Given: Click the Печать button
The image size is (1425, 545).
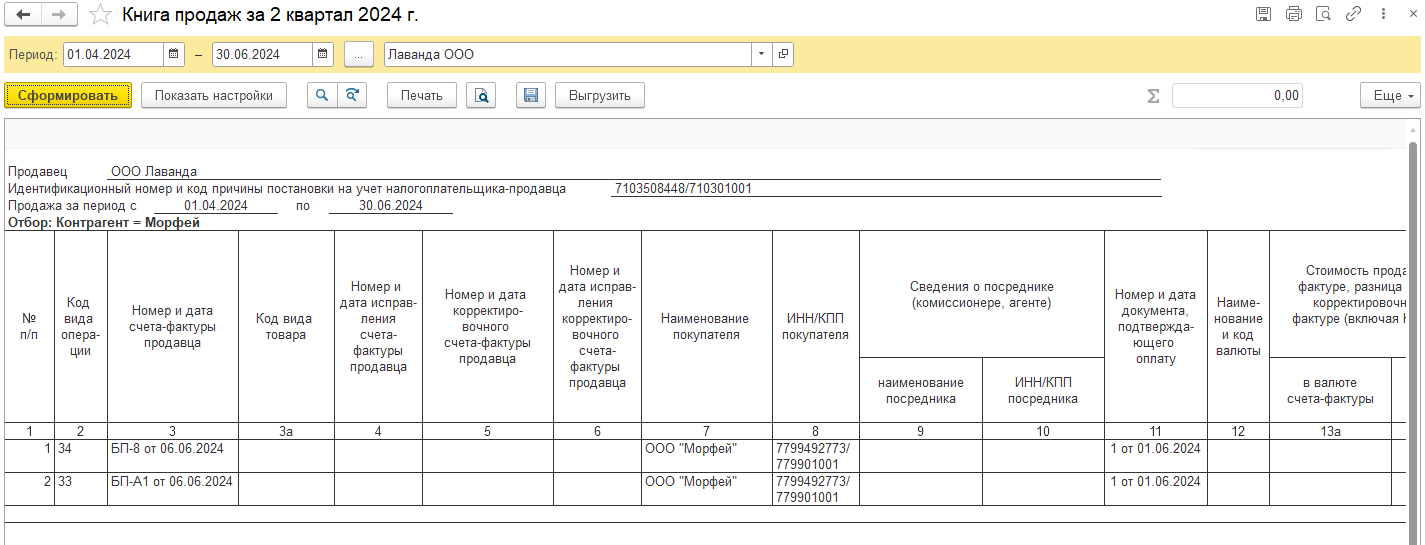Looking at the screenshot, I should tap(422, 95).
